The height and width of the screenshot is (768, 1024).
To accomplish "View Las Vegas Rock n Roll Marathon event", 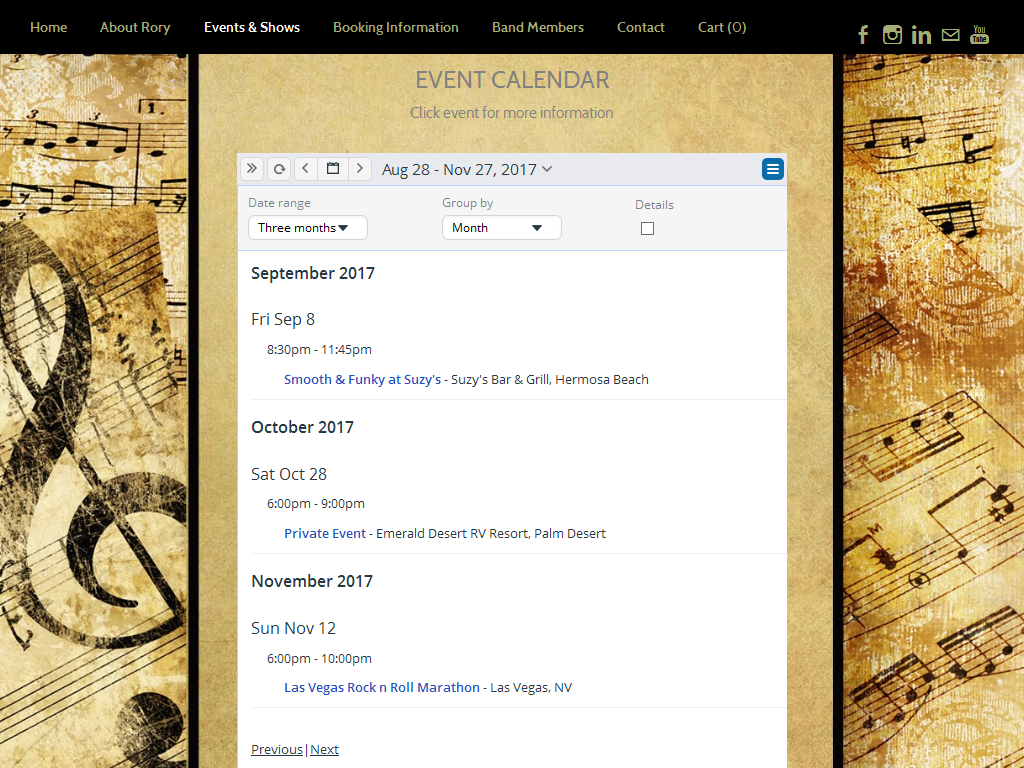I will [x=381, y=688].
